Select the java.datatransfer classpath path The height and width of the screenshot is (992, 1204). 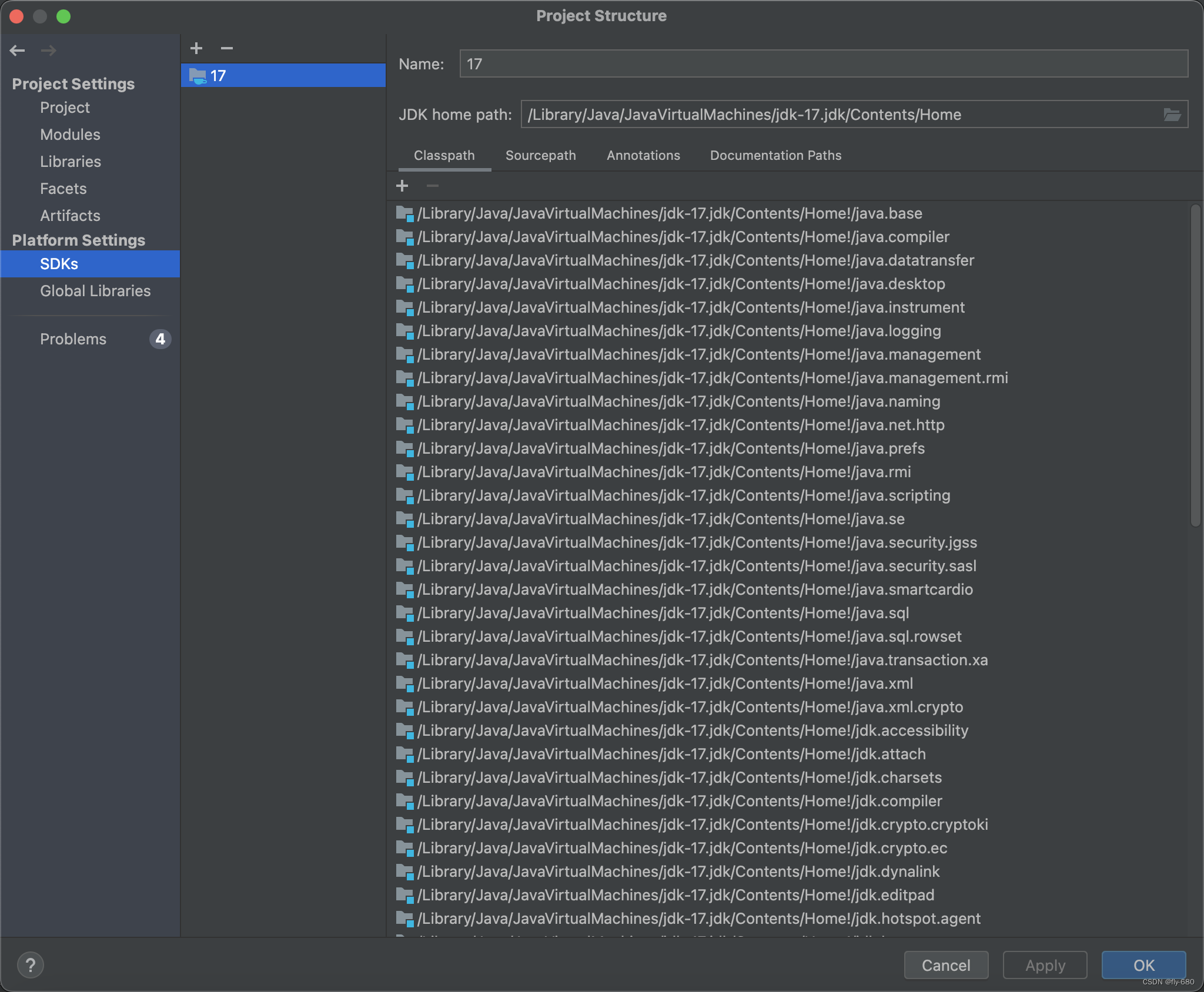(695, 260)
